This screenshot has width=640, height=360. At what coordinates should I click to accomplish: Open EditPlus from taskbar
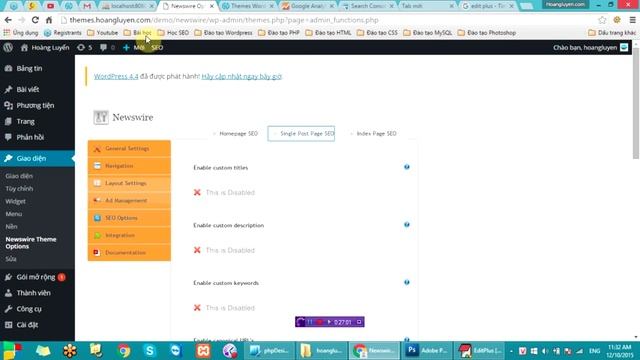coord(479,351)
